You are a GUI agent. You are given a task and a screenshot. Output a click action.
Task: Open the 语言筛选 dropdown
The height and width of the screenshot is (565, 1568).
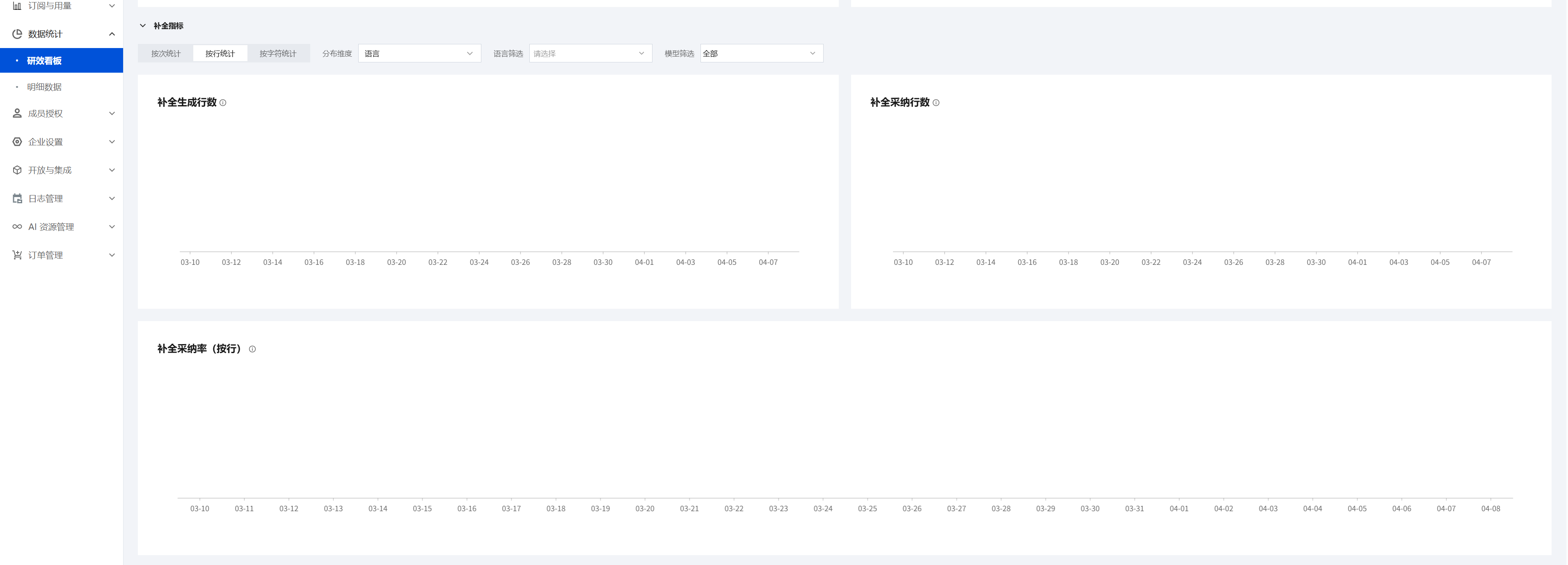[x=590, y=53]
